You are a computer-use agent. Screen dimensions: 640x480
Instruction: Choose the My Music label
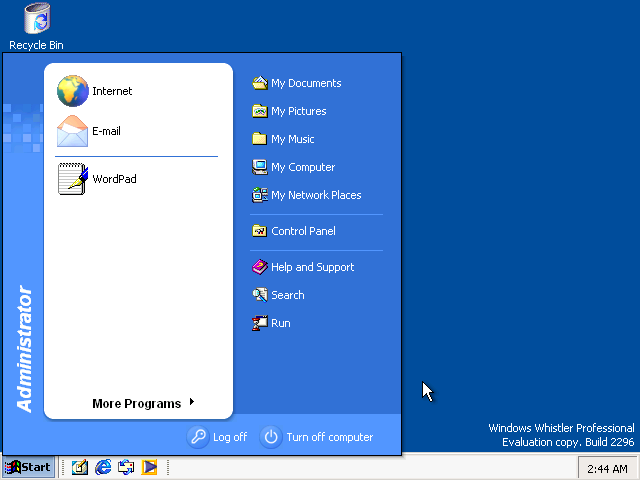[x=293, y=139]
